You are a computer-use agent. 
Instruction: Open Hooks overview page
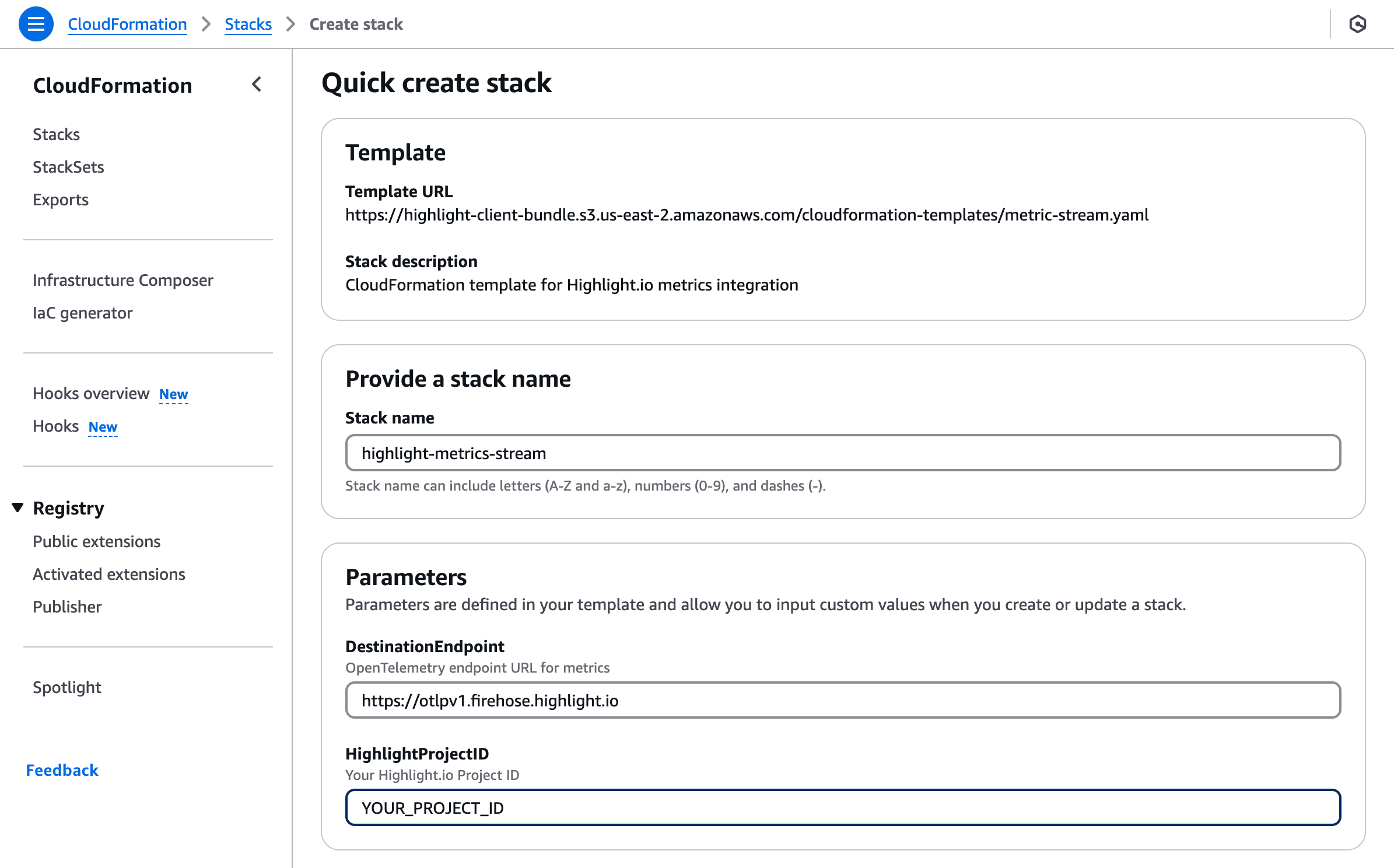pos(91,393)
